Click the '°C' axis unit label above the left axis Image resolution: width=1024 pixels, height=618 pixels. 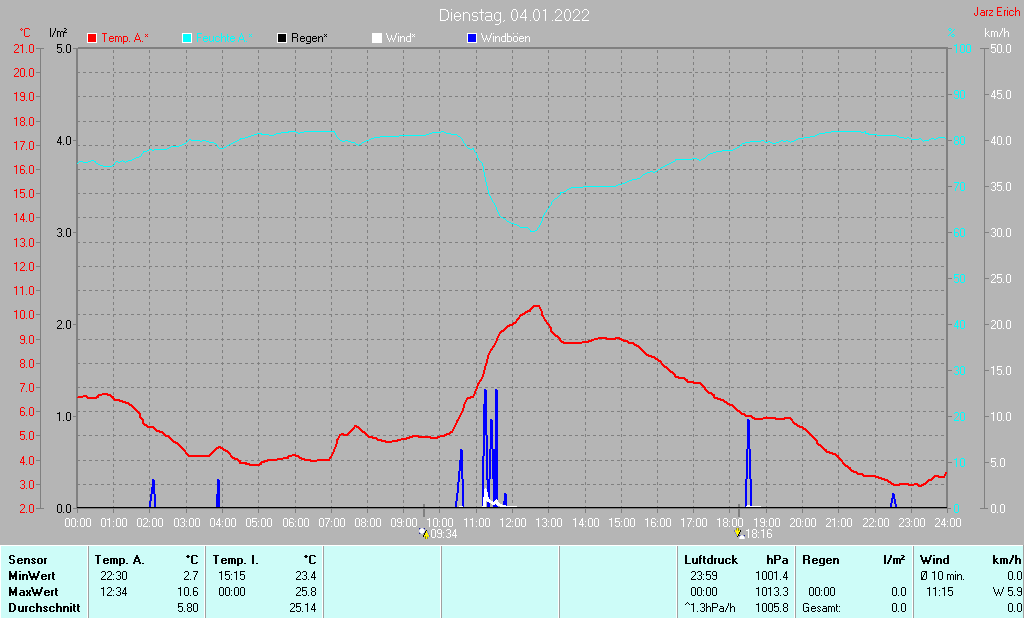click(25, 33)
